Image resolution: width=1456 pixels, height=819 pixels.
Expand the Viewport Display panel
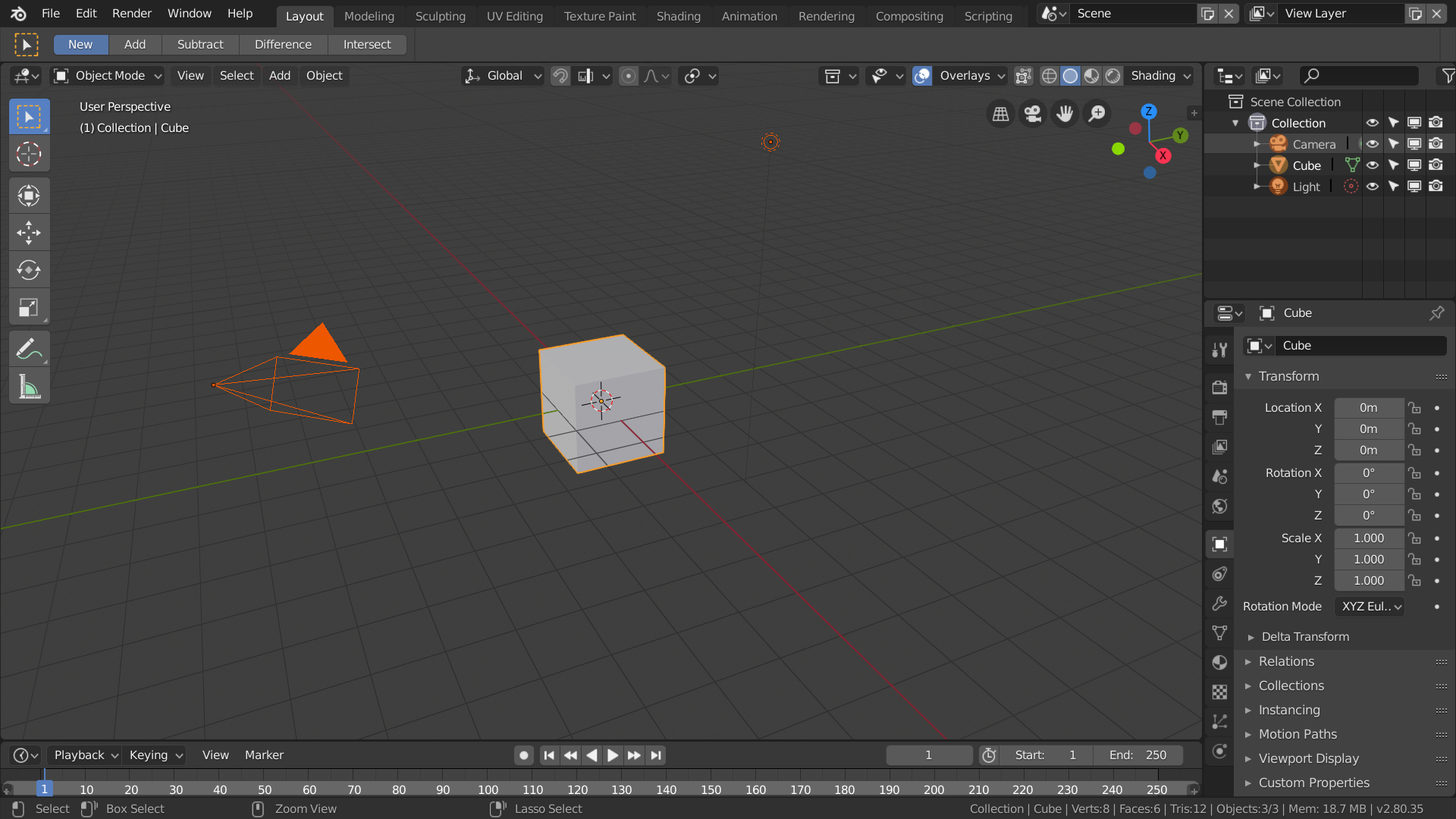click(x=1307, y=759)
